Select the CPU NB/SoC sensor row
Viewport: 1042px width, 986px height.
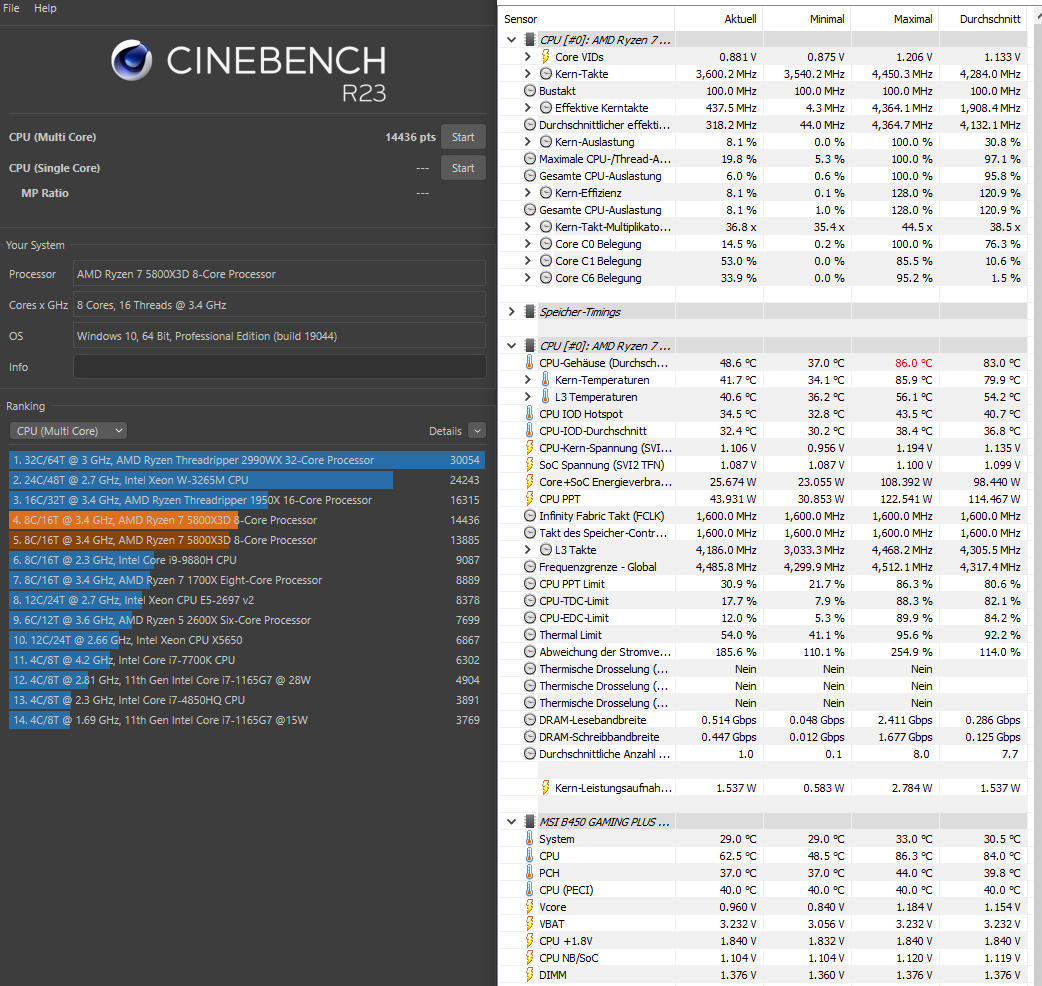[763, 957]
